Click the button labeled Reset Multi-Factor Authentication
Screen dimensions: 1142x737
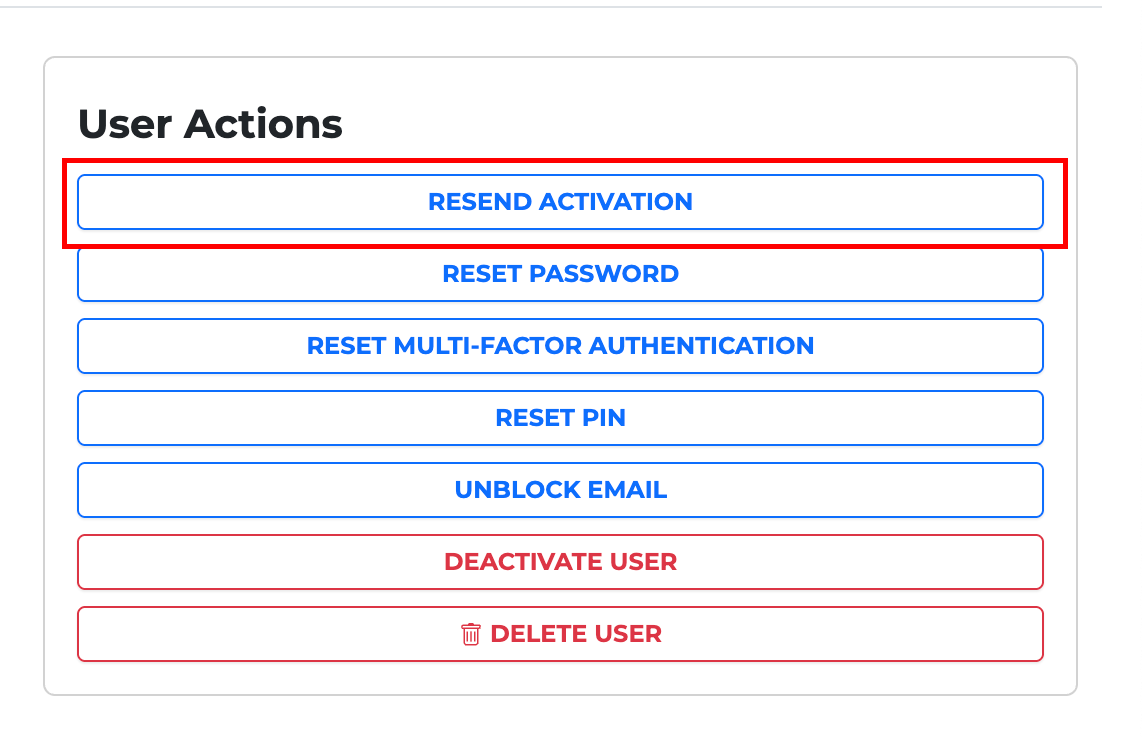[560, 346]
